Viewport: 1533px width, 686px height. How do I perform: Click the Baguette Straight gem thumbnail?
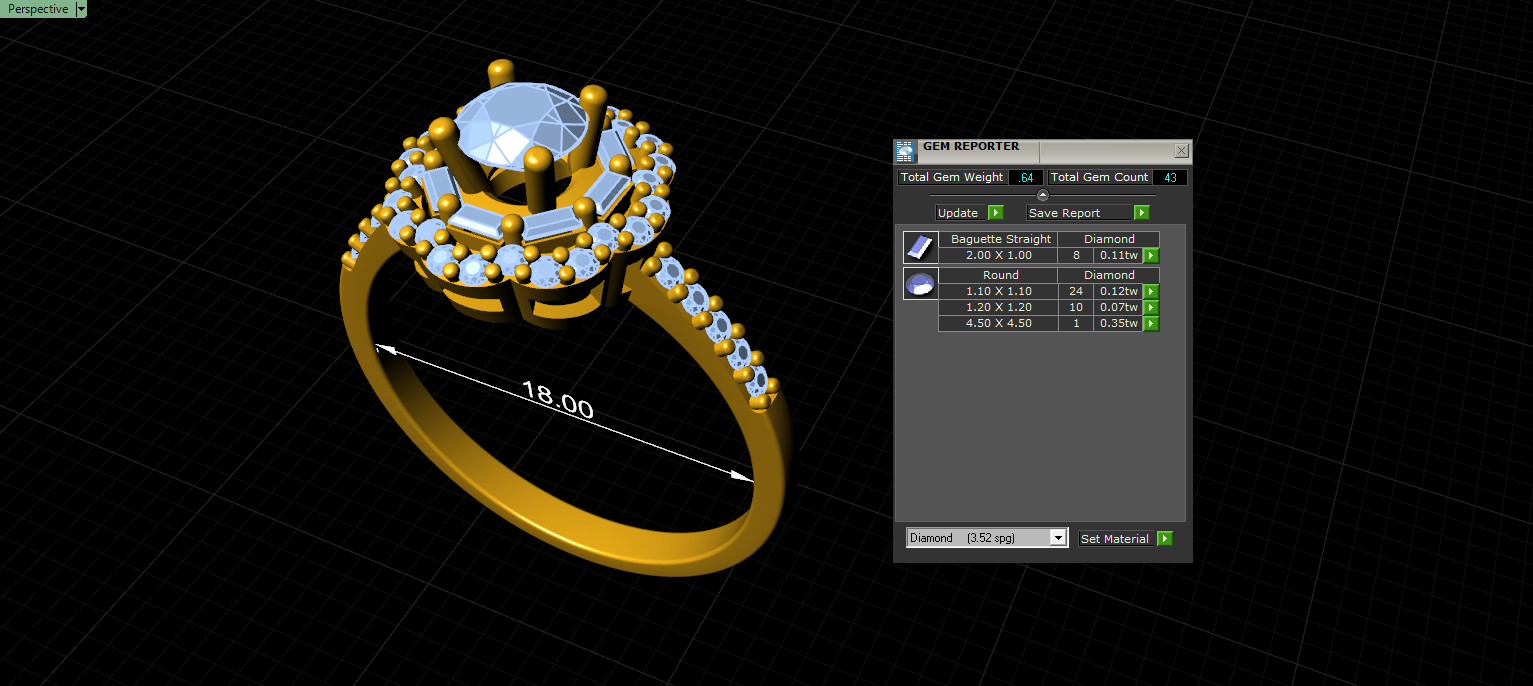[x=920, y=247]
